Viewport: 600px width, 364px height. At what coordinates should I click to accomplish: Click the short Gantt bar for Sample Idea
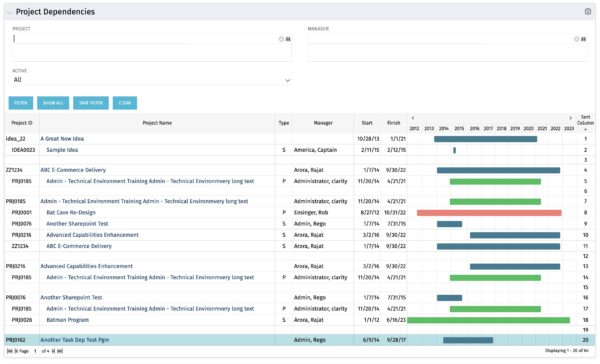pyautogui.click(x=455, y=150)
